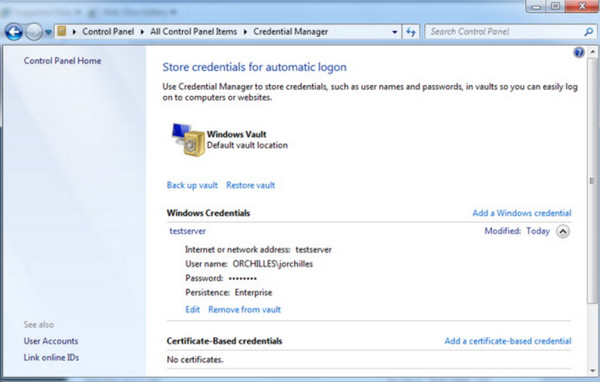Click the No certificates. text
This screenshot has height=382, width=600.
click(195, 359)
